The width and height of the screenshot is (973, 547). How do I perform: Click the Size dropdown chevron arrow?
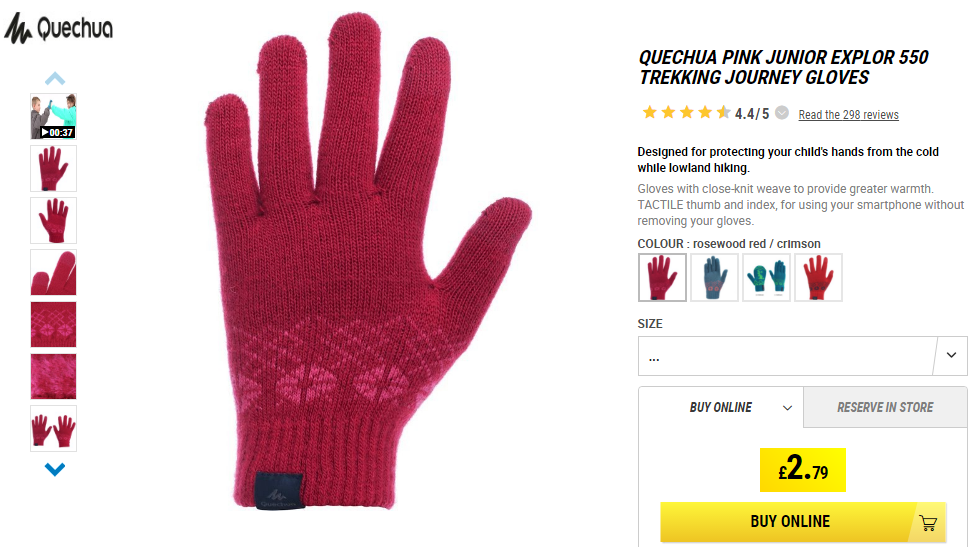[x=951, y=355]
